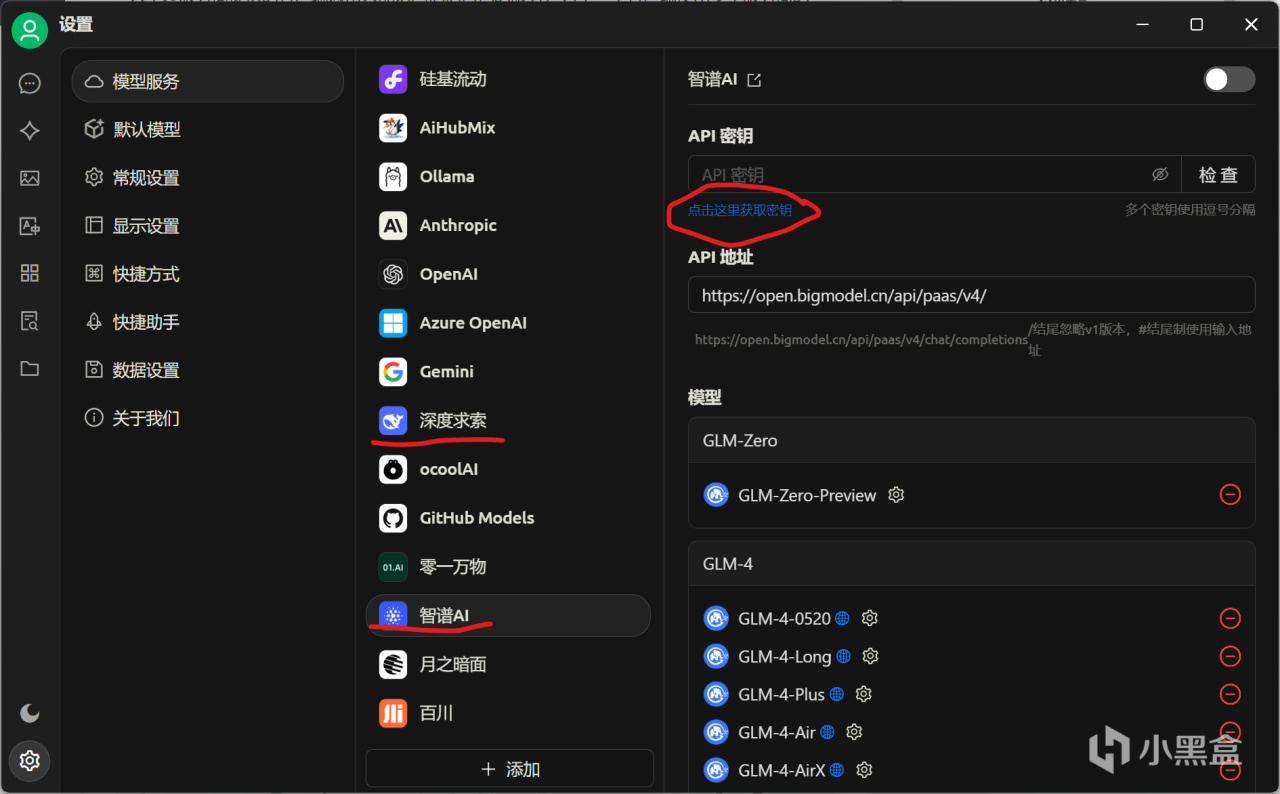Screen dimensions: 1280x794
Task: Select the Gemini provider
Action: click(x=508, y=371)
